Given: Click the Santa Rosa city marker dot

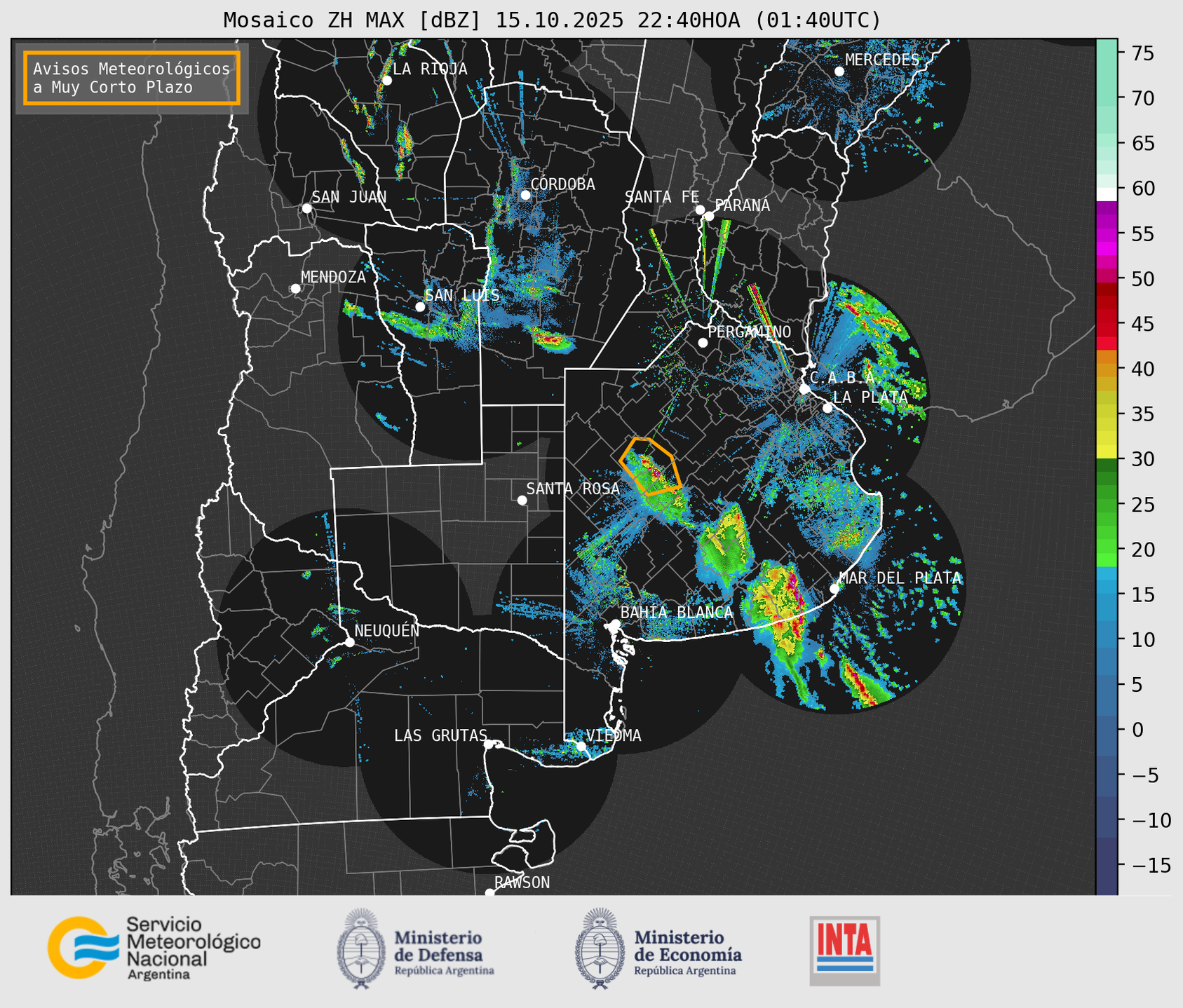Looking at the screenshot, I should pyautogui.click(x=522, y=500).
